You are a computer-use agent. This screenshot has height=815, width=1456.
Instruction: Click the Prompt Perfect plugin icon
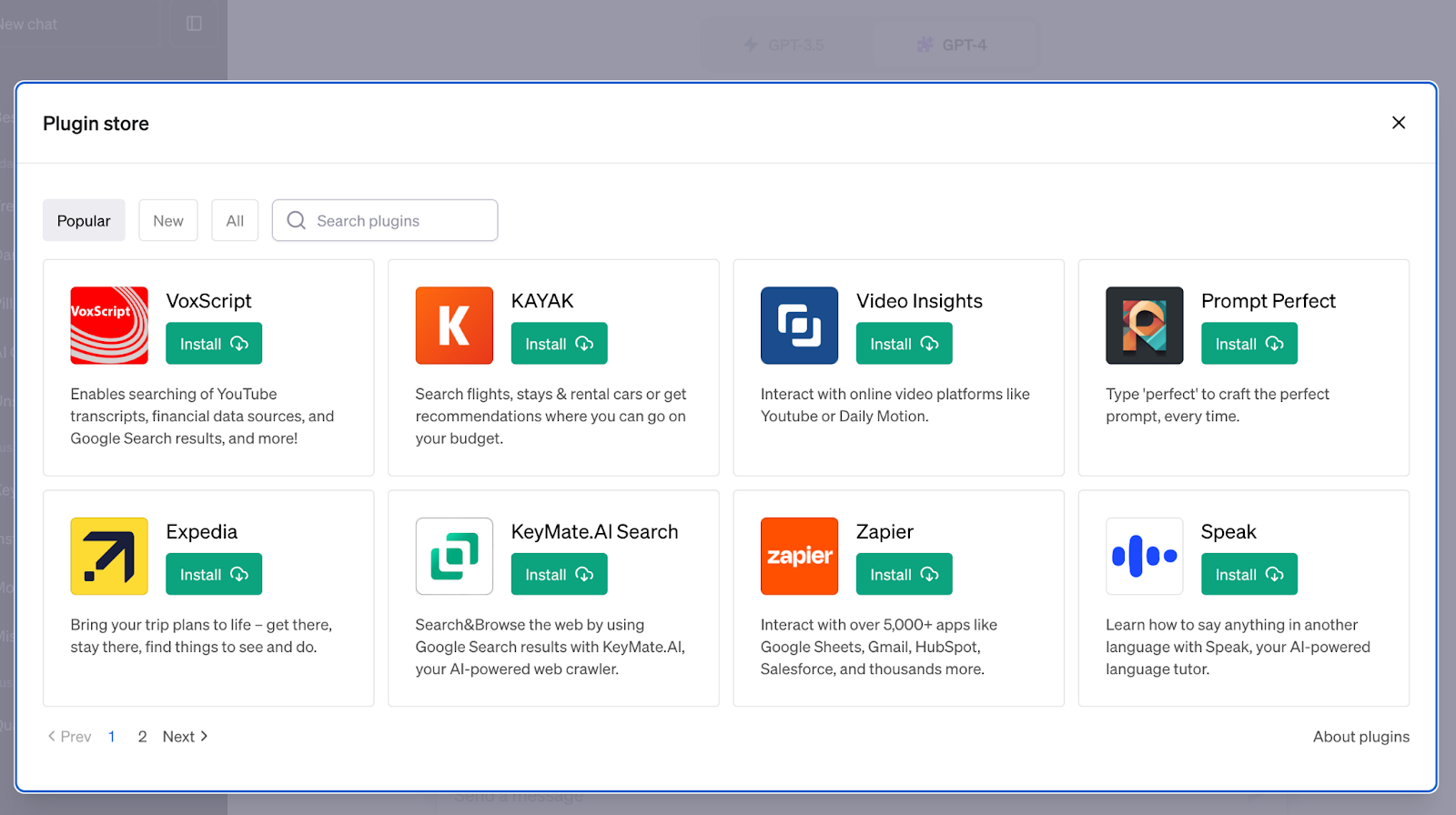tap(1144, 326)
